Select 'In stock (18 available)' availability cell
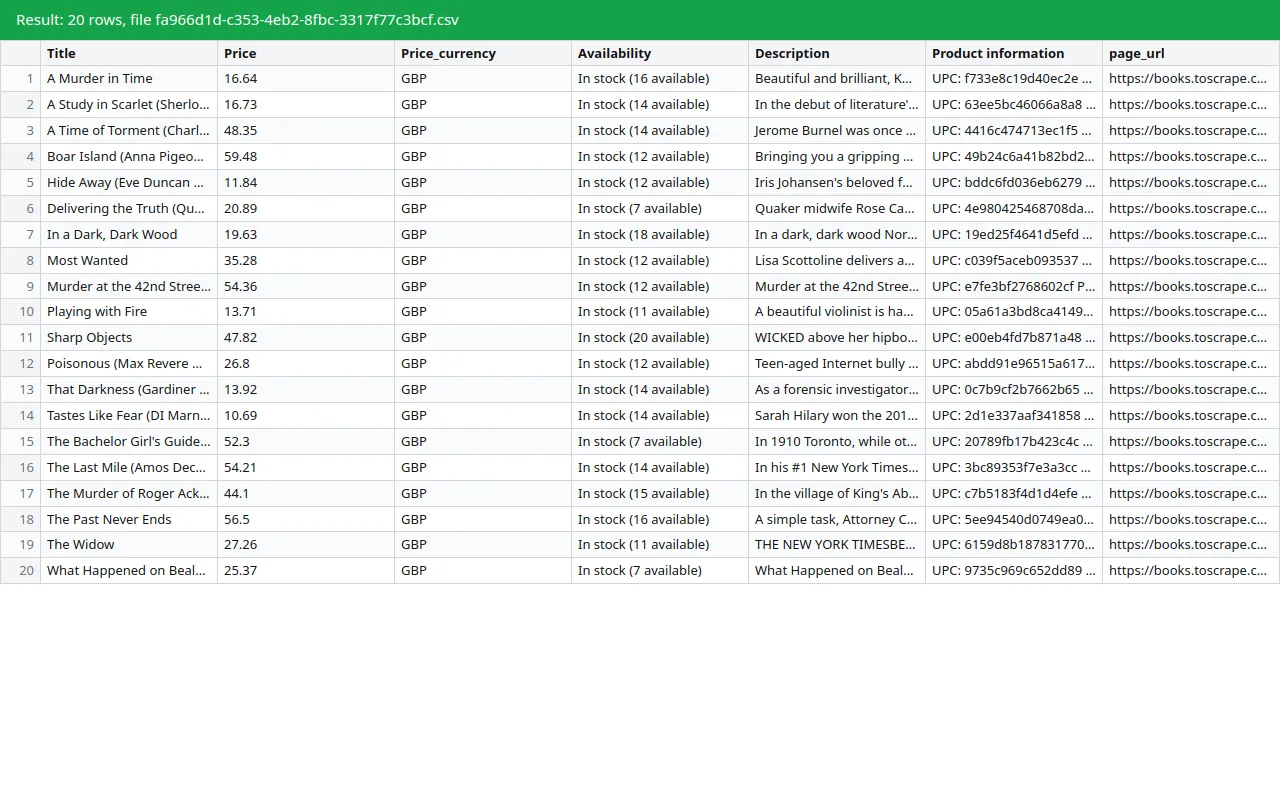This screenshot has height=800, width=1280. tap(660, 235)
